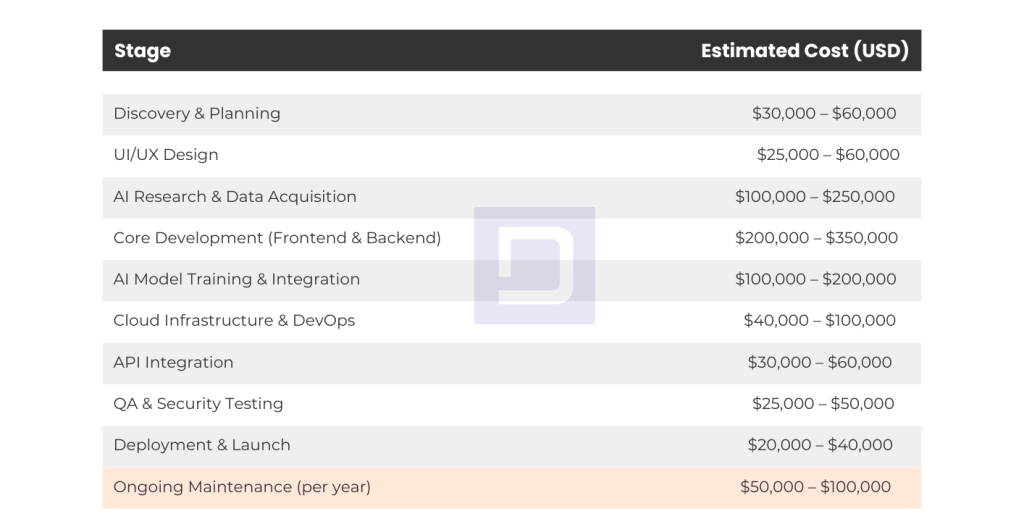Screen dimensions: 1024x532
Task: Select Core Development (Frontend & Backend) label
Action: tap(277, 238)
